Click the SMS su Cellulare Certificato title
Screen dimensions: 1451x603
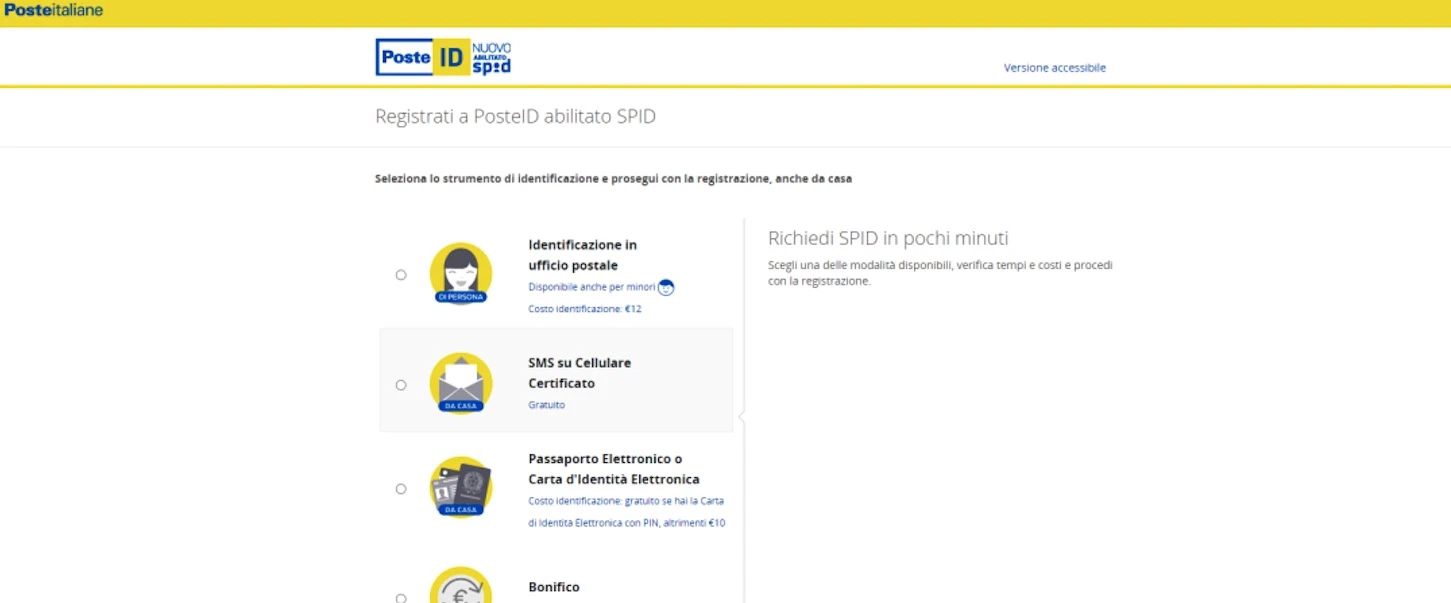[x=580, y=373]
